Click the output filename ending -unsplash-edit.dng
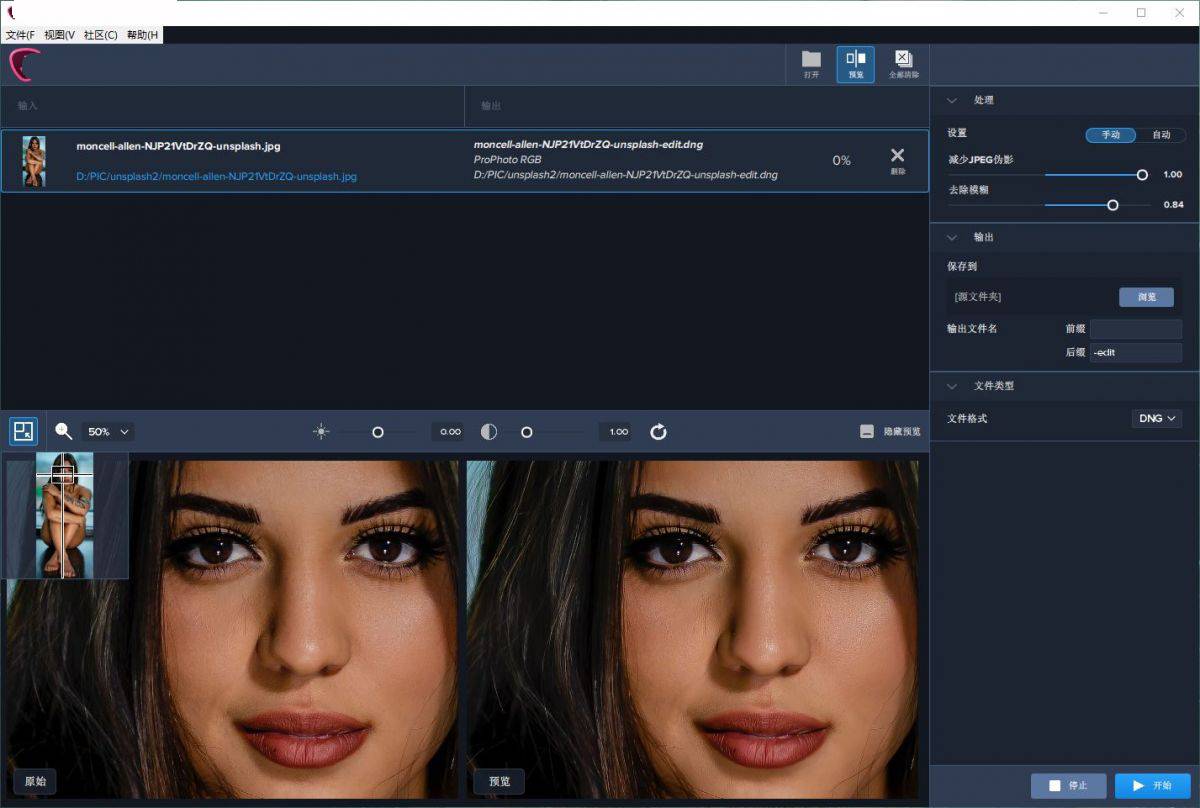Screen dimensions: 1200x808 (x=588, y=144)
